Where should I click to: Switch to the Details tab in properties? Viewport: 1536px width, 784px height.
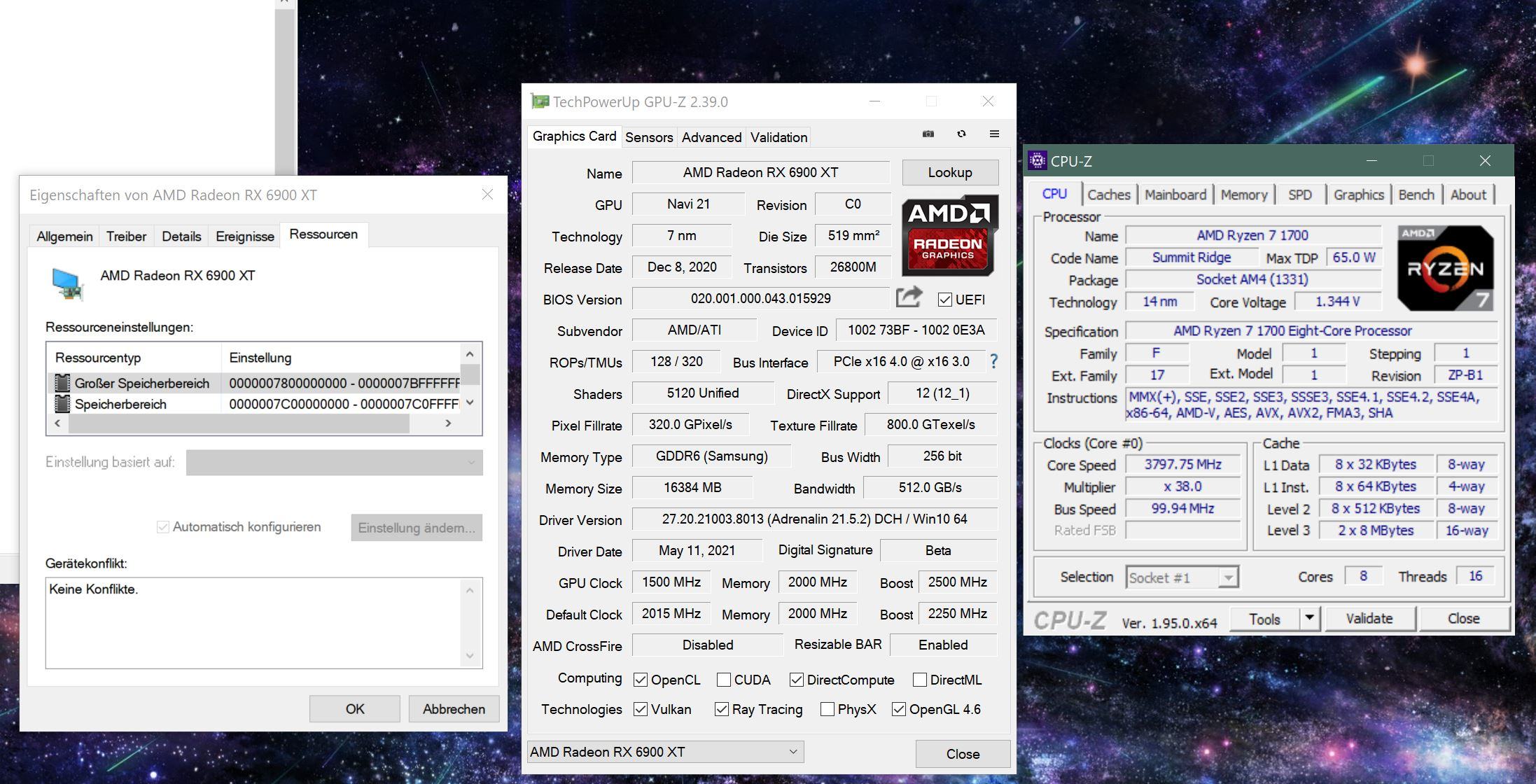tap(181, 237)
